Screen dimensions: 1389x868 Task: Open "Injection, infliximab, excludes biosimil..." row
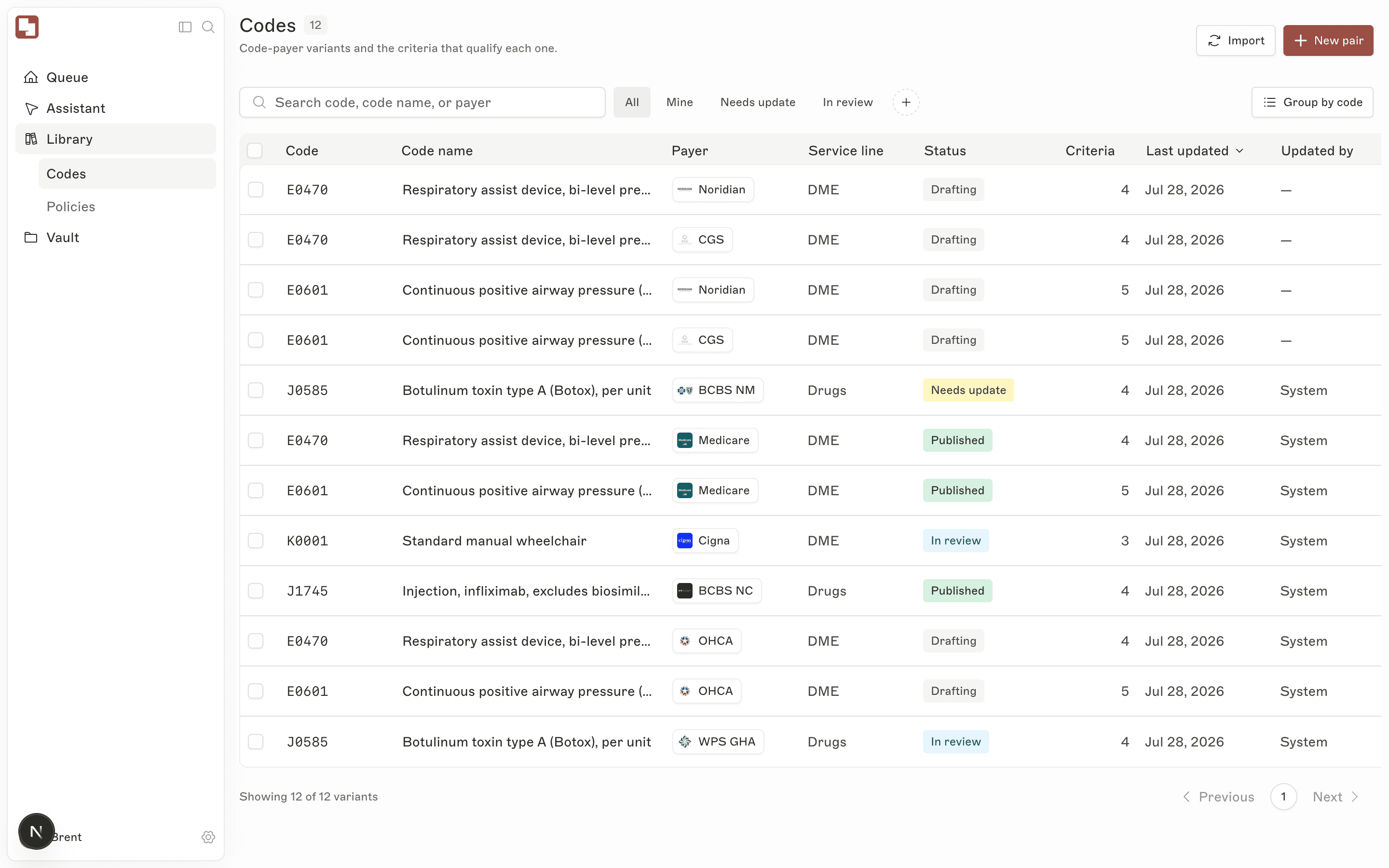point(526,591)
